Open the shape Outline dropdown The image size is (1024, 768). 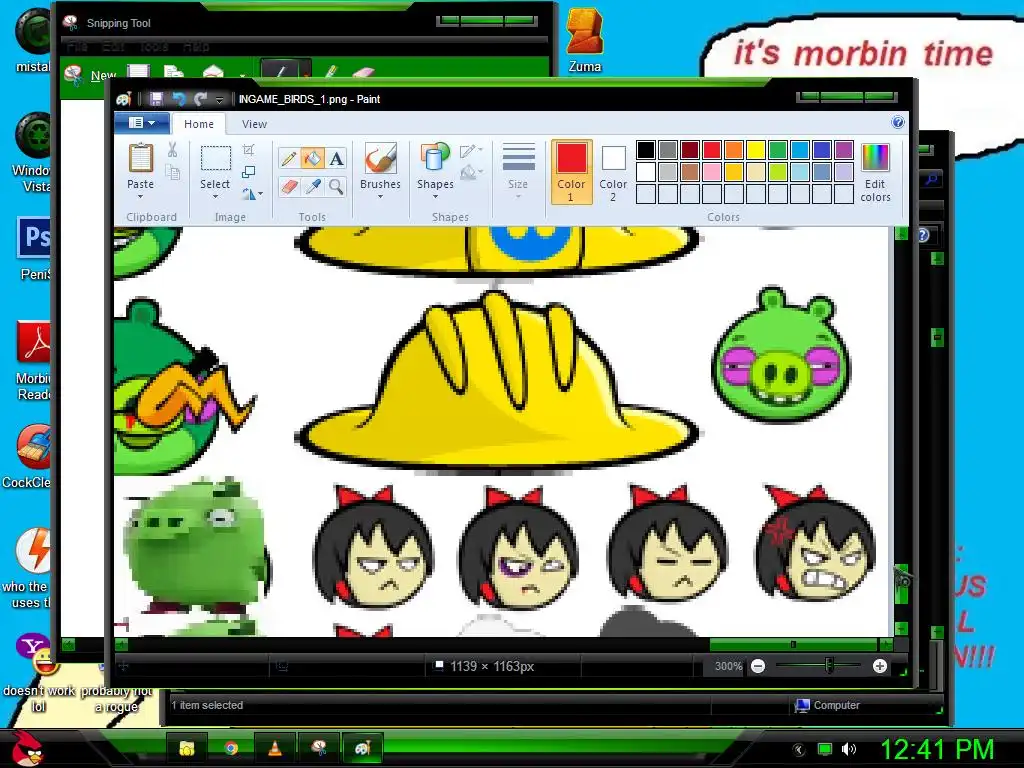pyautogui.click(x=471, y=151)
